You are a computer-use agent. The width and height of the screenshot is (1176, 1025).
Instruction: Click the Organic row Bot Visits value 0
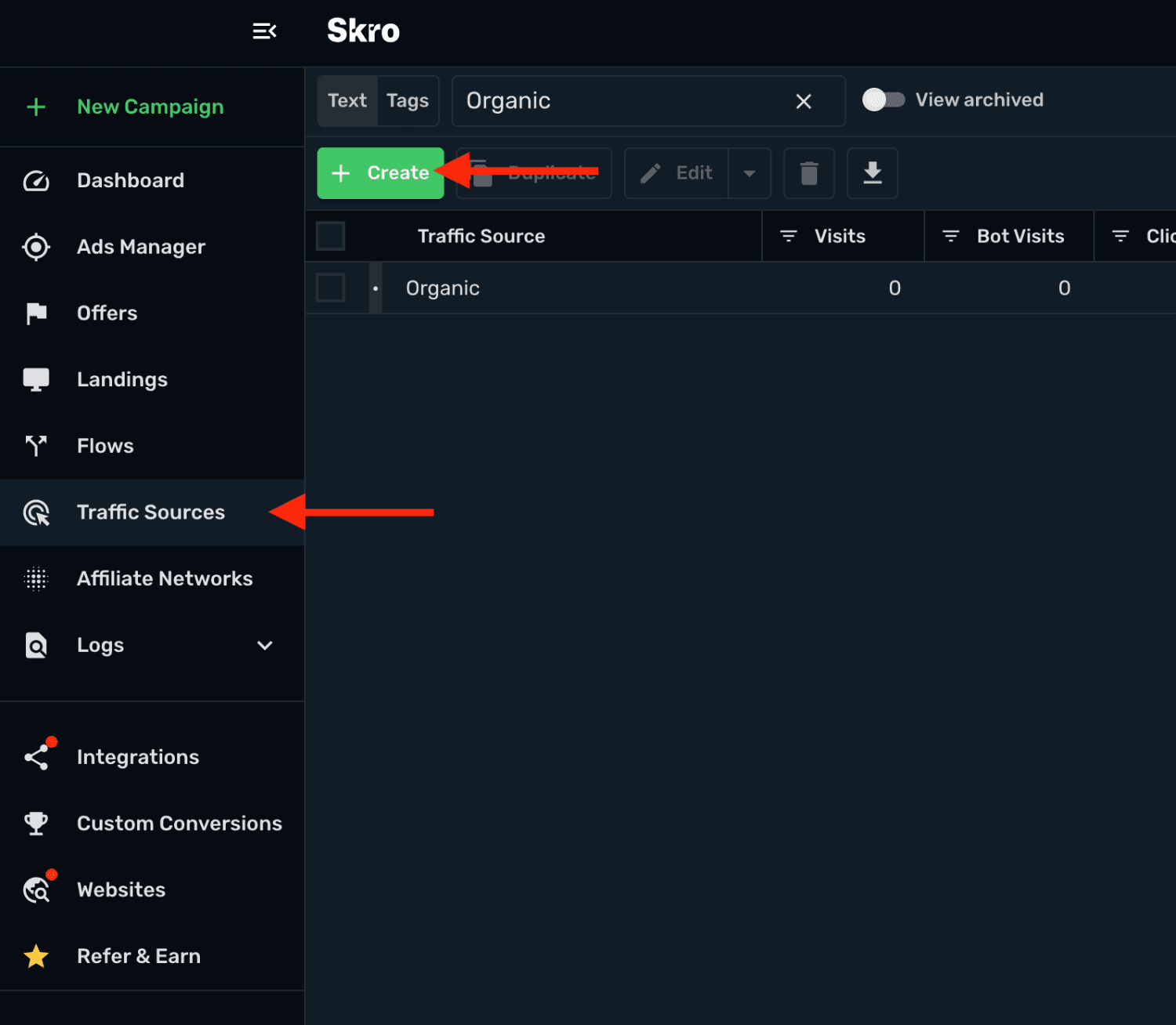pos(1064,288)
